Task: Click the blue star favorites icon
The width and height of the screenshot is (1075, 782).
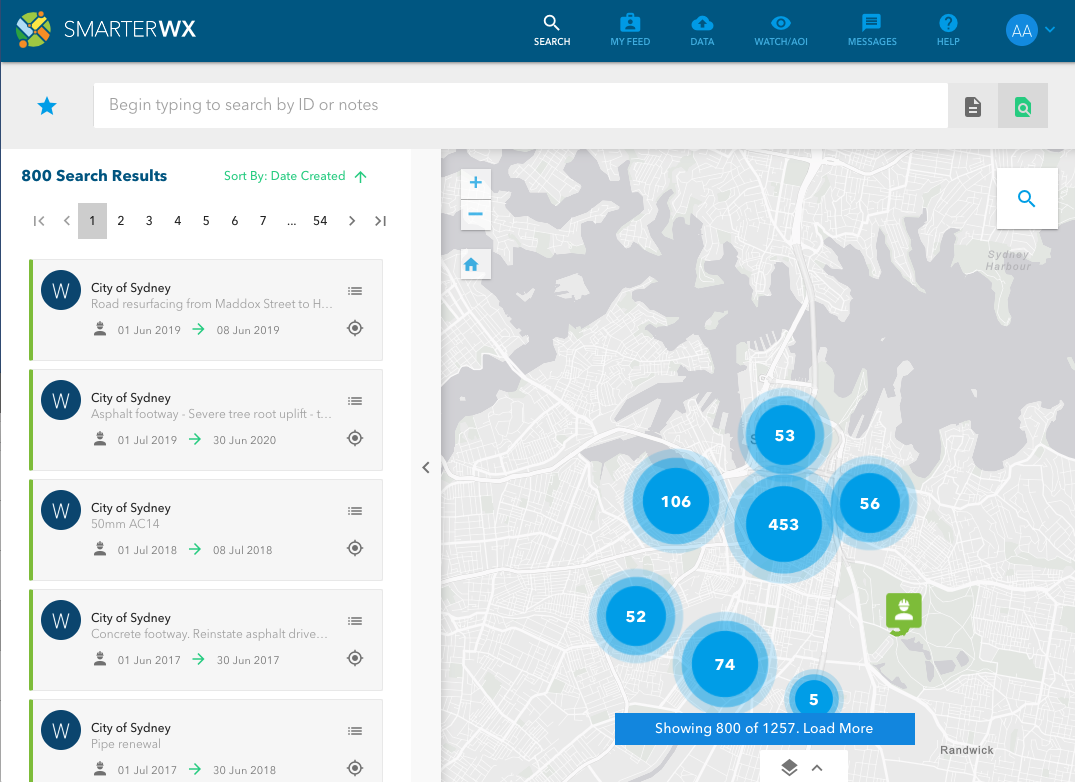Action: (47, 106)
